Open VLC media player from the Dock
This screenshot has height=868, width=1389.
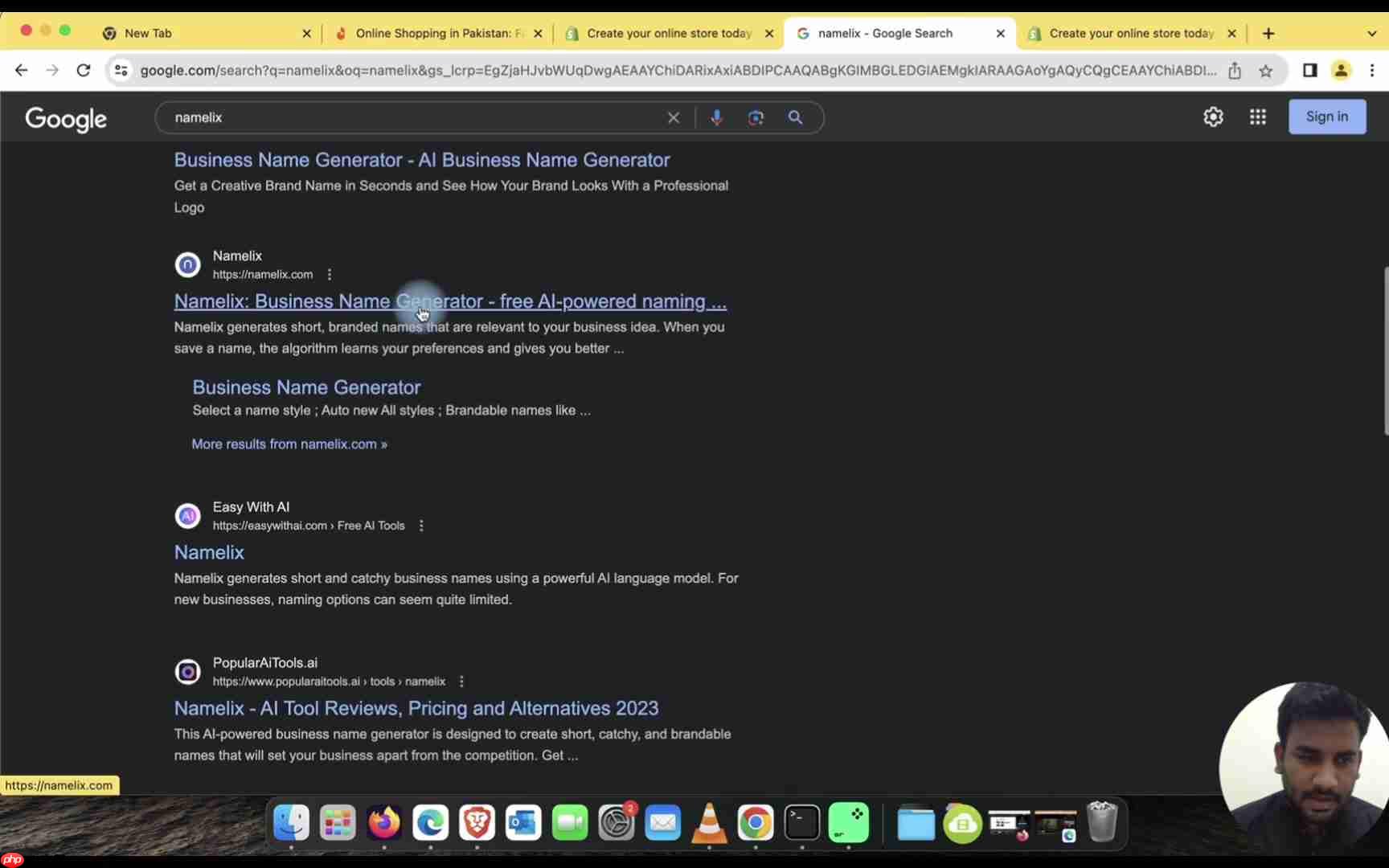tap(709, 822)
